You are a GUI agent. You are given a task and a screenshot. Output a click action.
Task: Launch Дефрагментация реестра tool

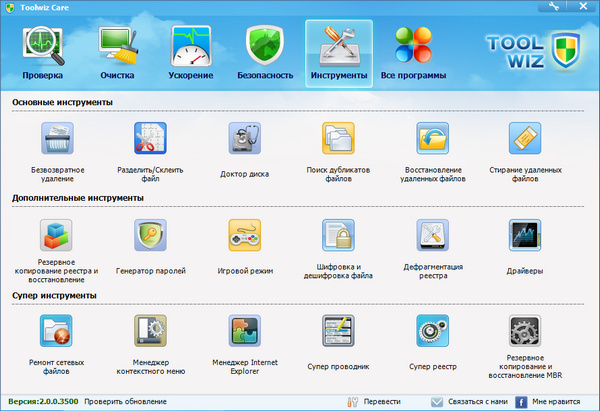click(x=432, y=237)
